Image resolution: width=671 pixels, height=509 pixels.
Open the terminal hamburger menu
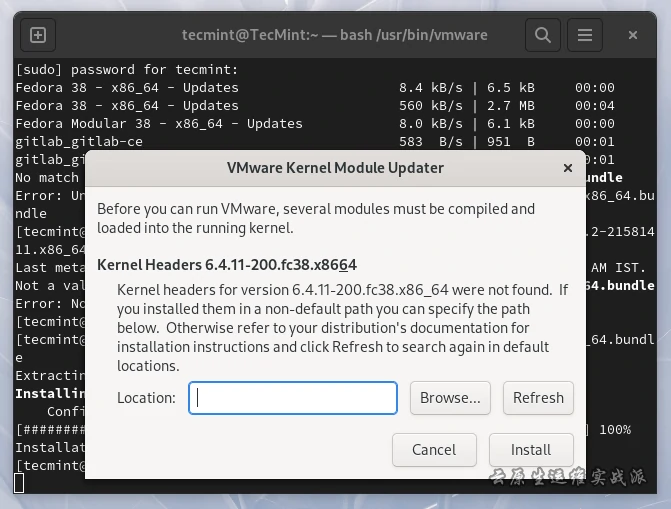[585, 35]
